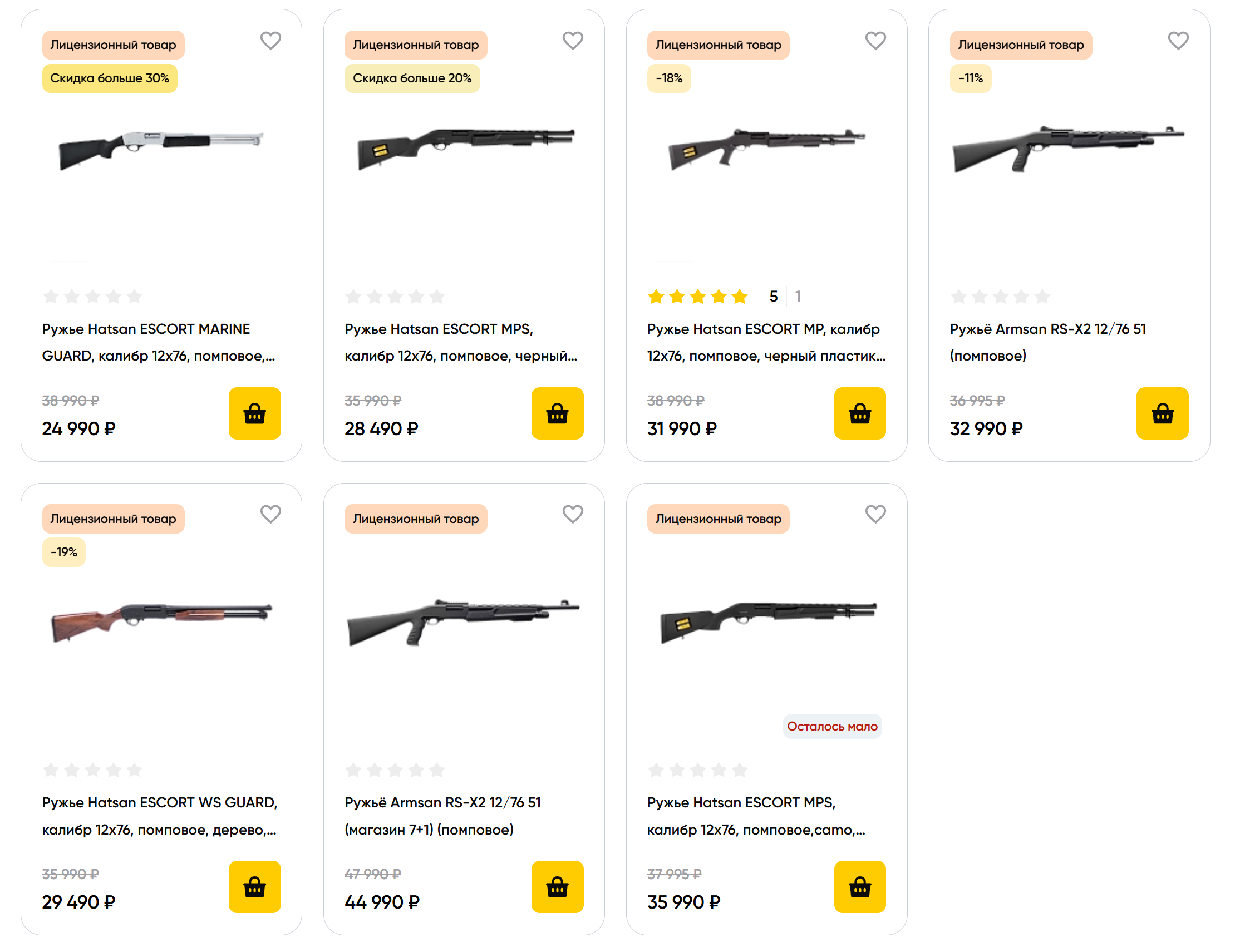Screen dimensions: 1240x952
Task: Add 28 490 ₽ Hatsan ESCORT MPS to cart
Action: click(557, 413)
